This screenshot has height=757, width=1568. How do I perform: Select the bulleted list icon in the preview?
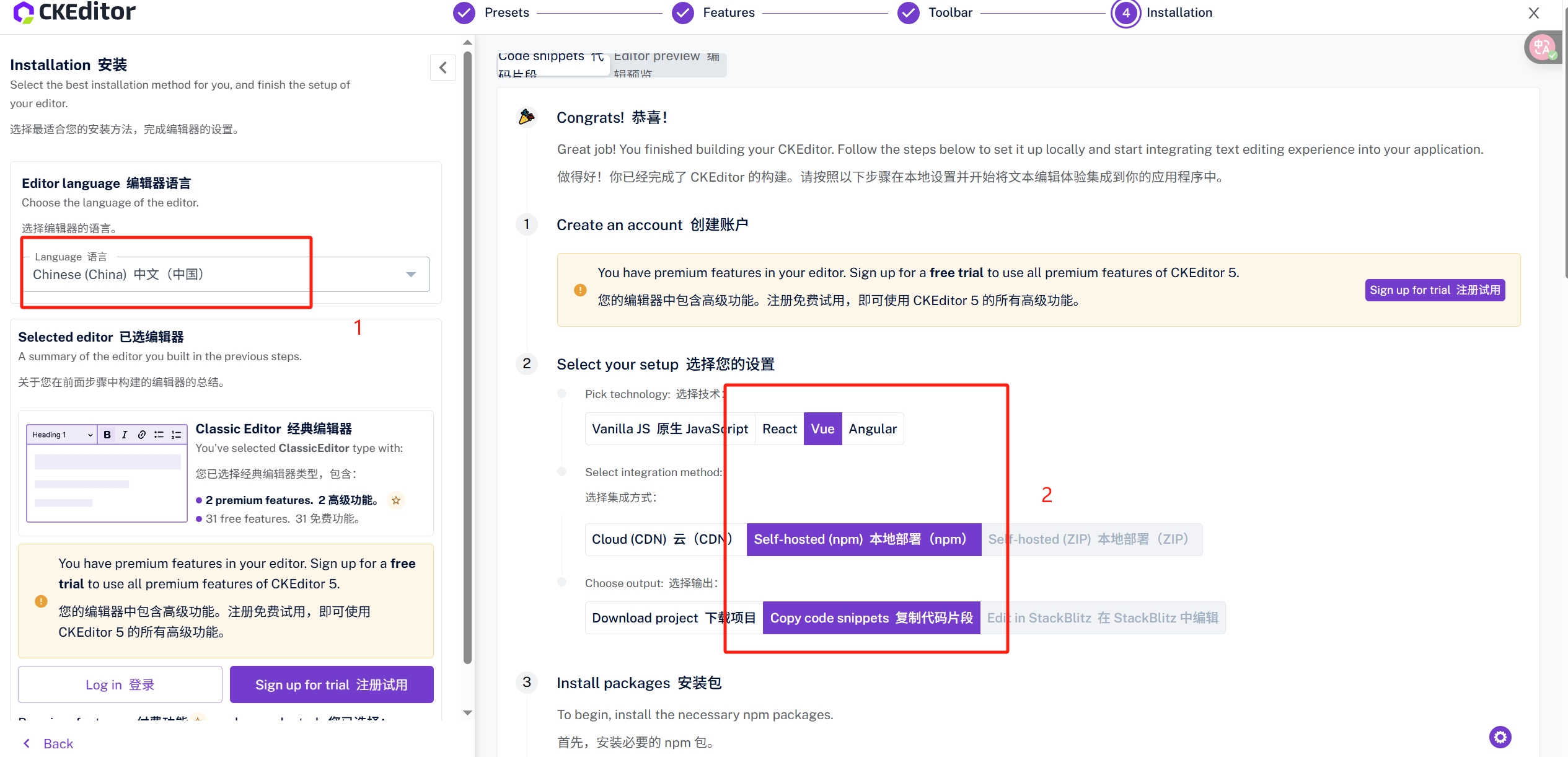(159, 434)
